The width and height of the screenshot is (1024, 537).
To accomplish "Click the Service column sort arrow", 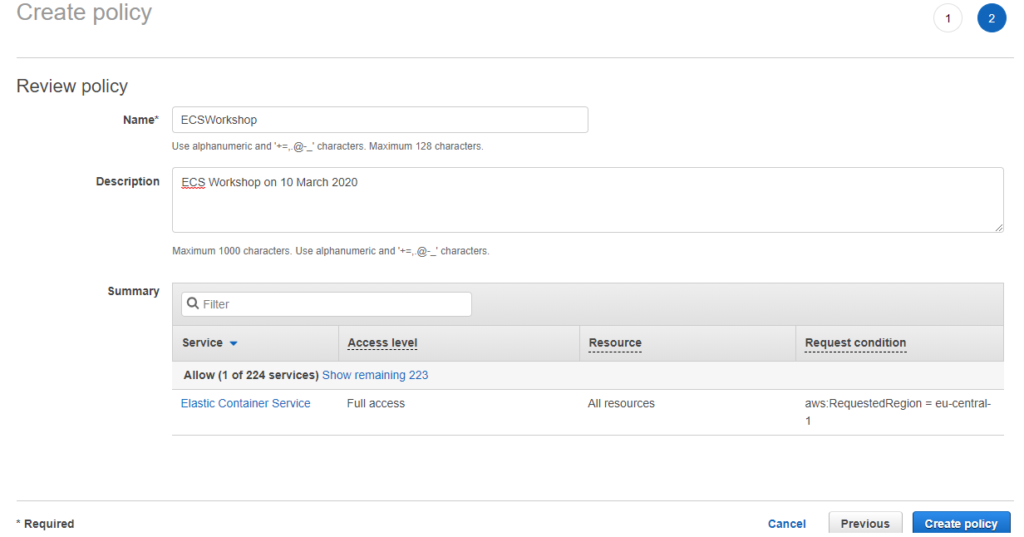I will pyautogui.click(x=234, y=343).
